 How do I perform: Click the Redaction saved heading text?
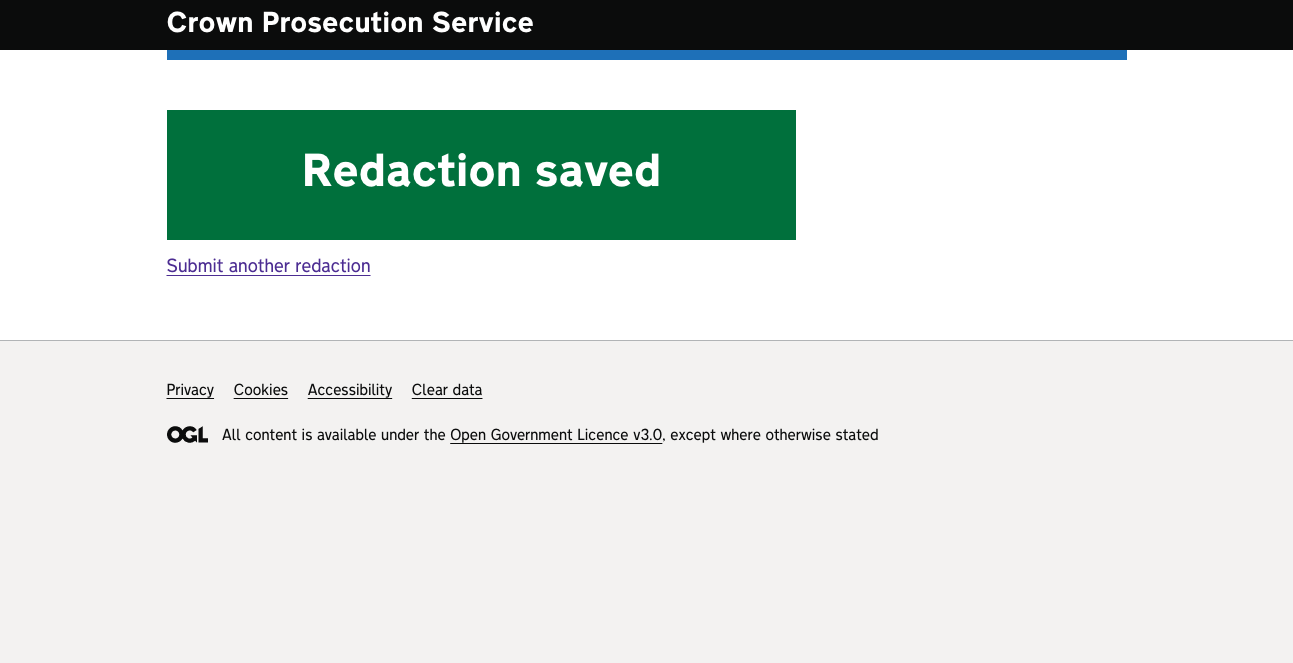[481, 171]
